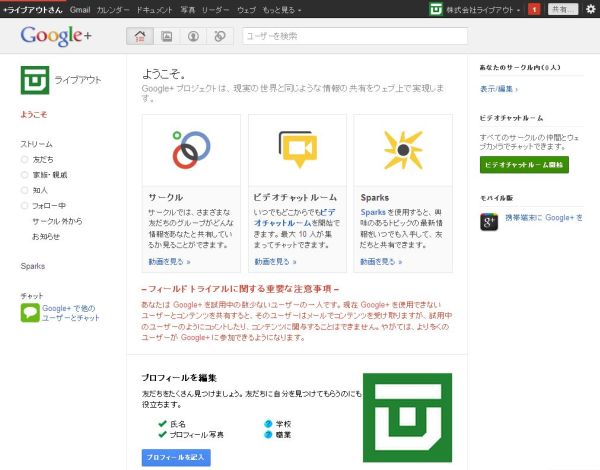The image size is (600, 470).
Task: Click the green account logo in top bar
Action: coord(436,9)
